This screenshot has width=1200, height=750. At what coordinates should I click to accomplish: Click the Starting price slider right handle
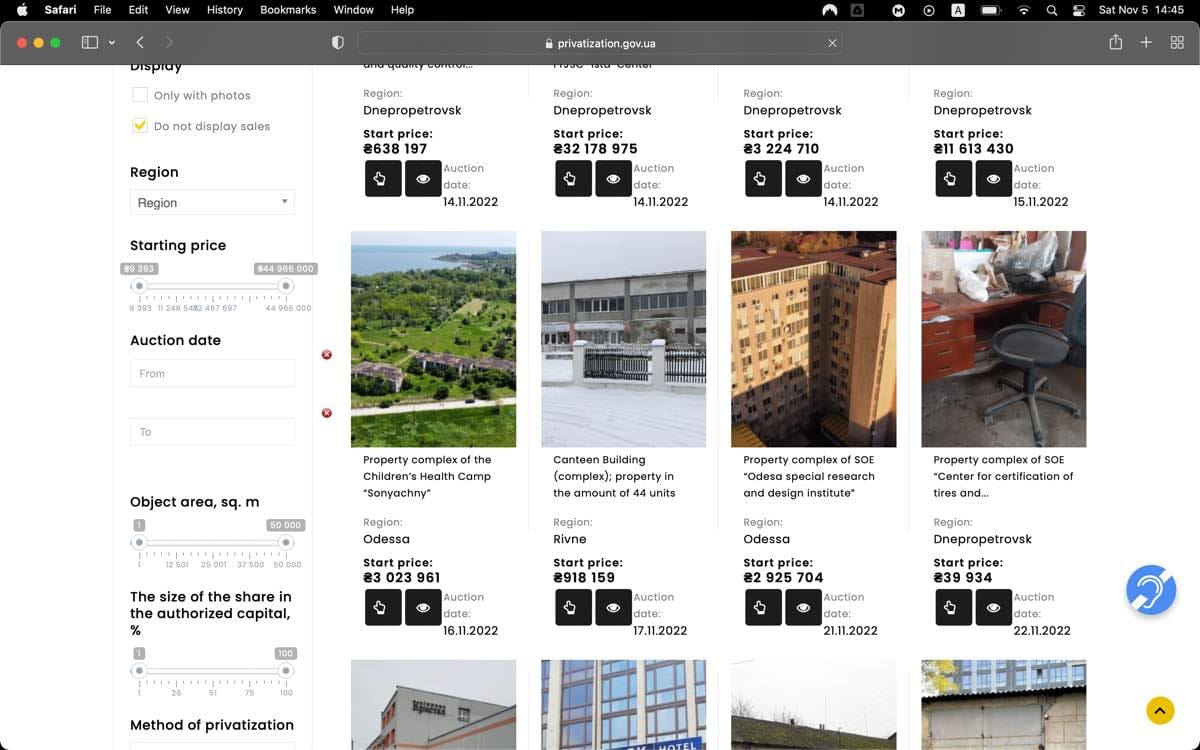tap(285, 286)
